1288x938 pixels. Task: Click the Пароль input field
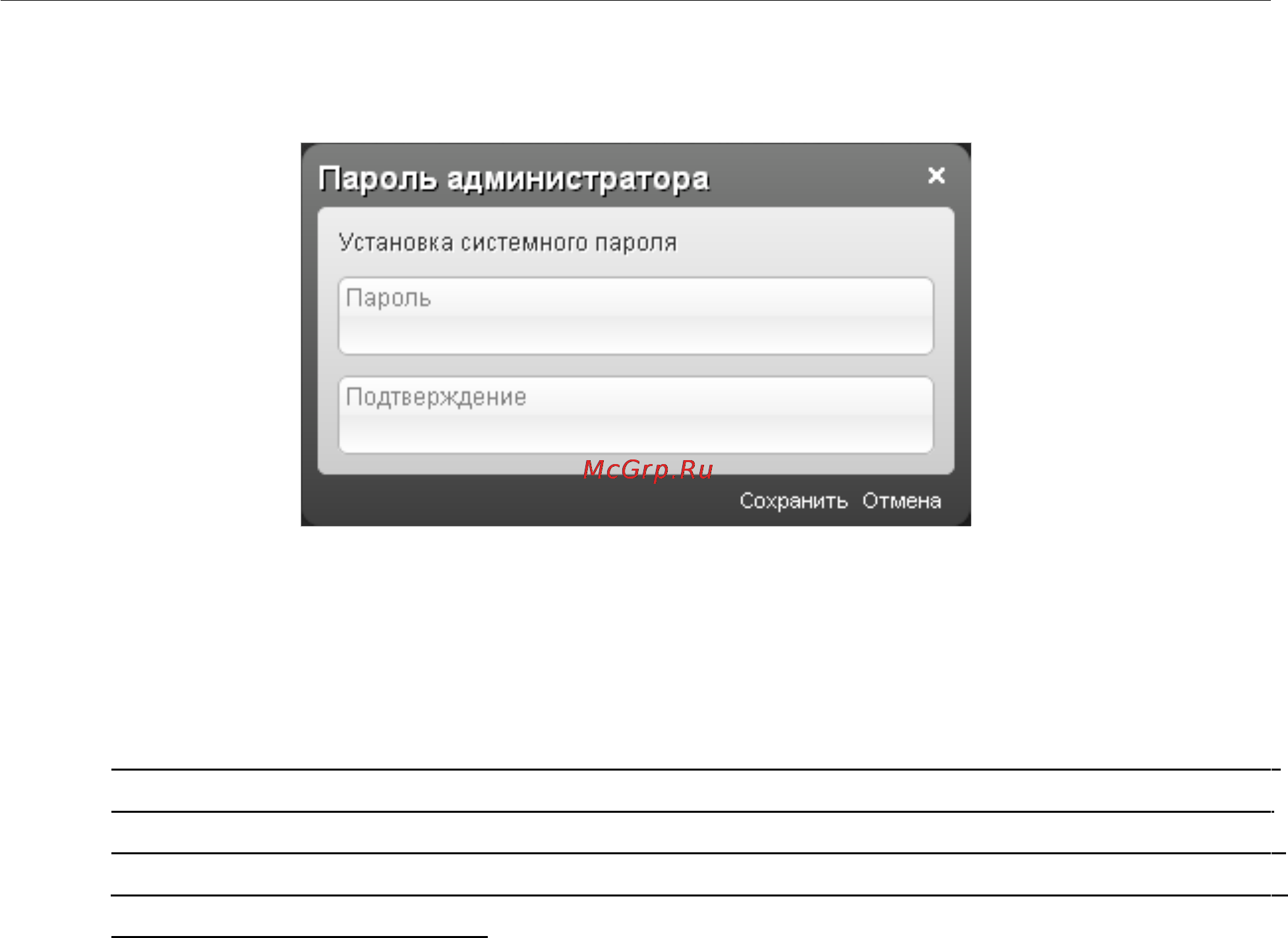click(635, 316)
